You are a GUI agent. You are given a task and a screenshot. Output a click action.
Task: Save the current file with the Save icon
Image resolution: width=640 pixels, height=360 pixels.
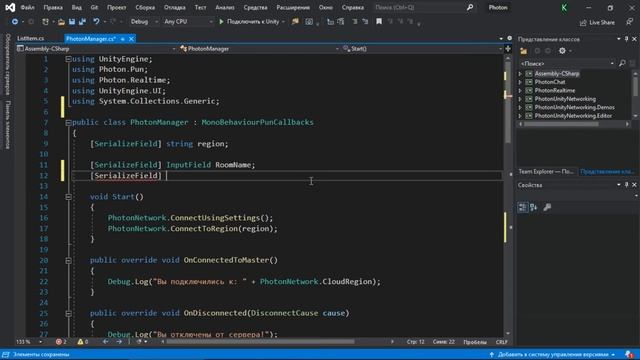pyautogui.click(x=72, y=22)
